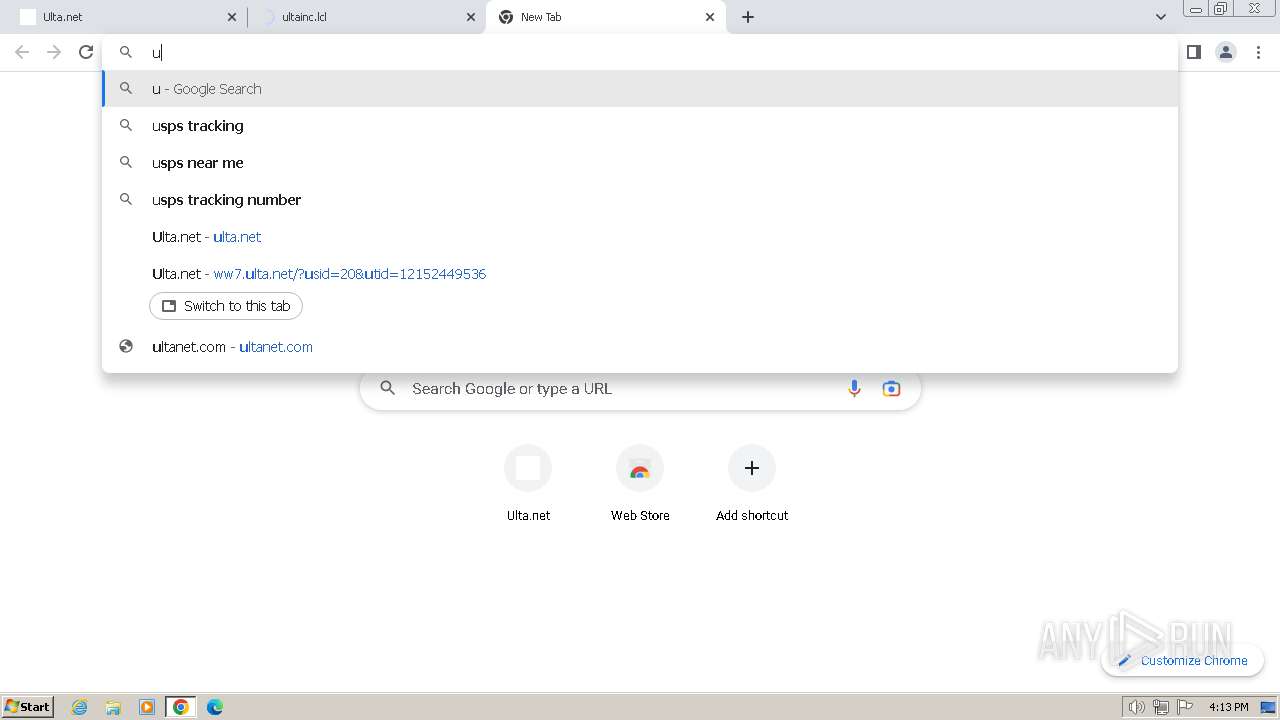Screen dimensions: 1280x720
Task: Pick the 'usps near me' suggestion
Action: (x=640, y=163)
